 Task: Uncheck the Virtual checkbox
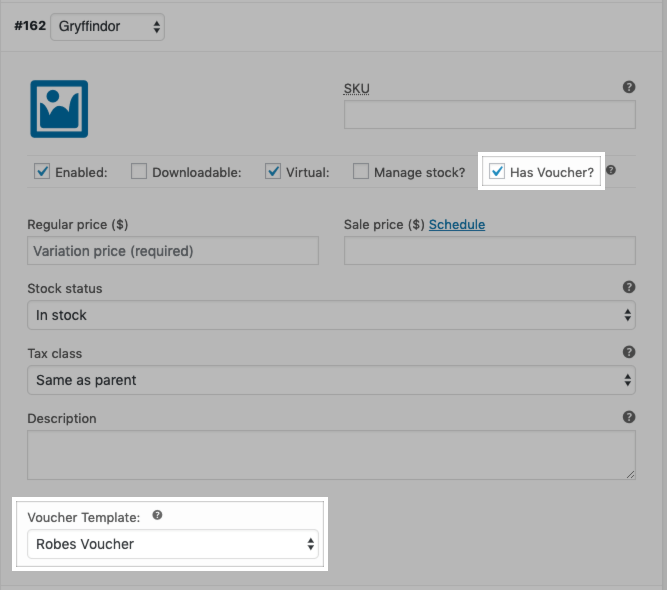click(273, 171)
